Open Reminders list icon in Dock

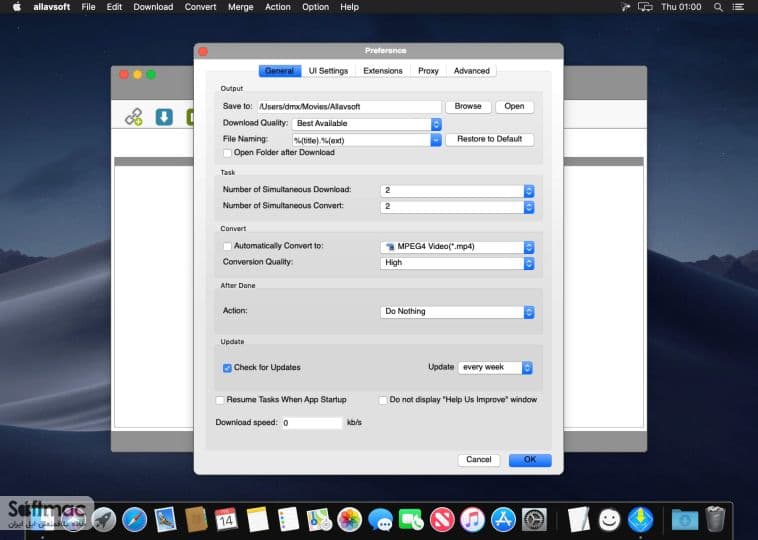click(289, 520)
